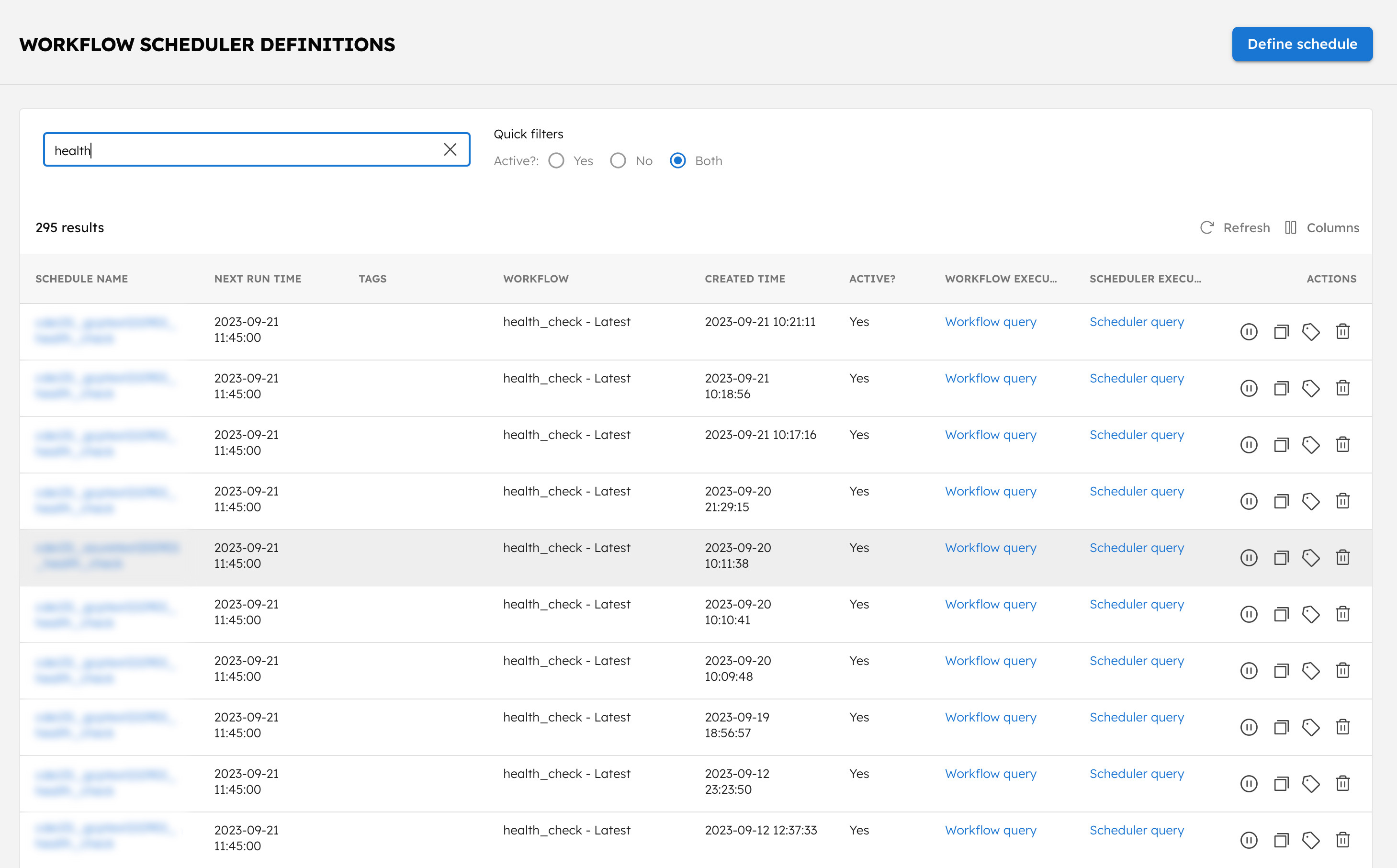Sort by the Next Run Time column

tap(257, 279)
